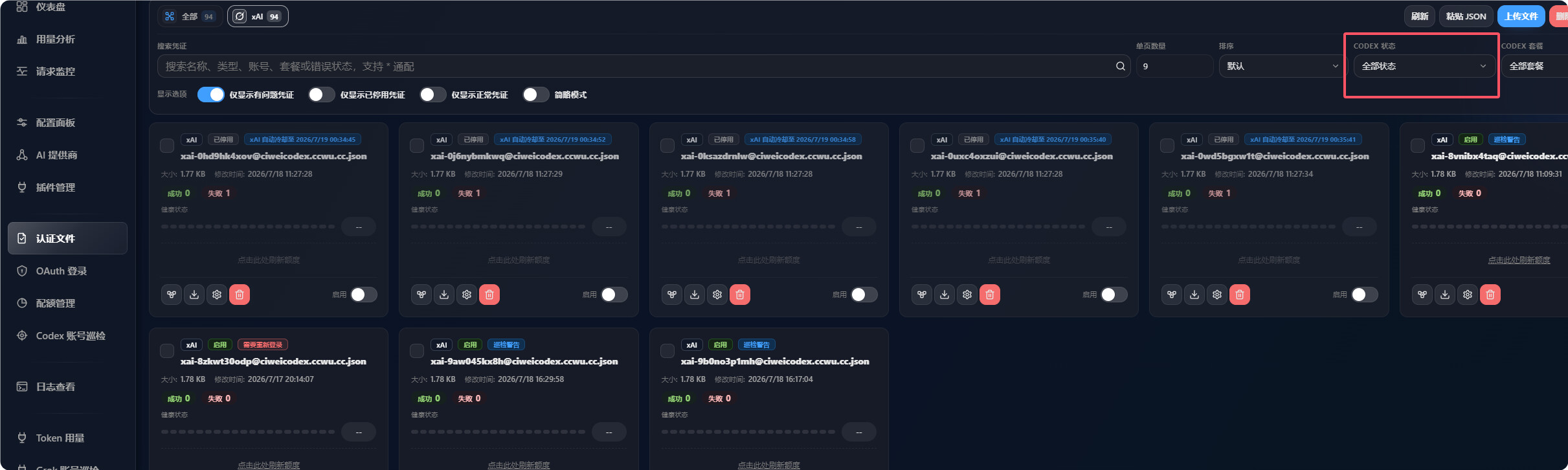Screen dimensions: 1568x470
Task: Click the magnifier icon in the search box
Action: [1121, 66]
